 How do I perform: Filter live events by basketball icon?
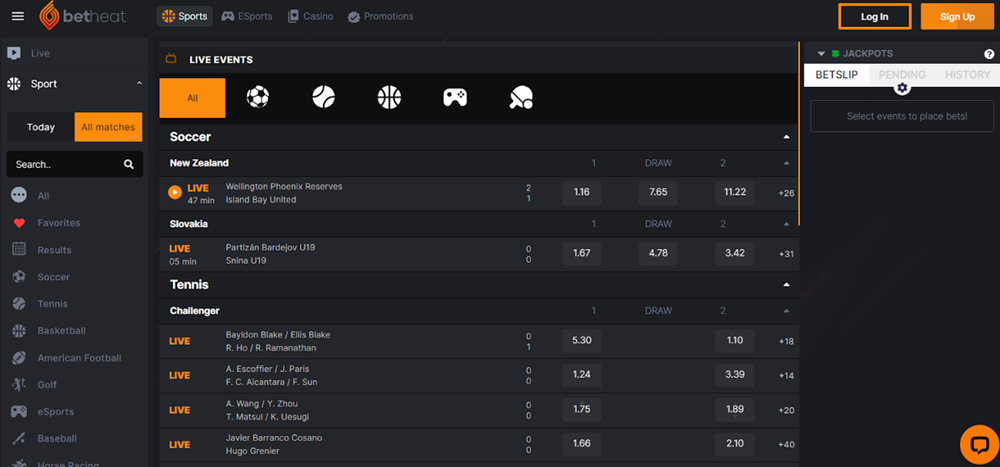click(x=389, y=97)
